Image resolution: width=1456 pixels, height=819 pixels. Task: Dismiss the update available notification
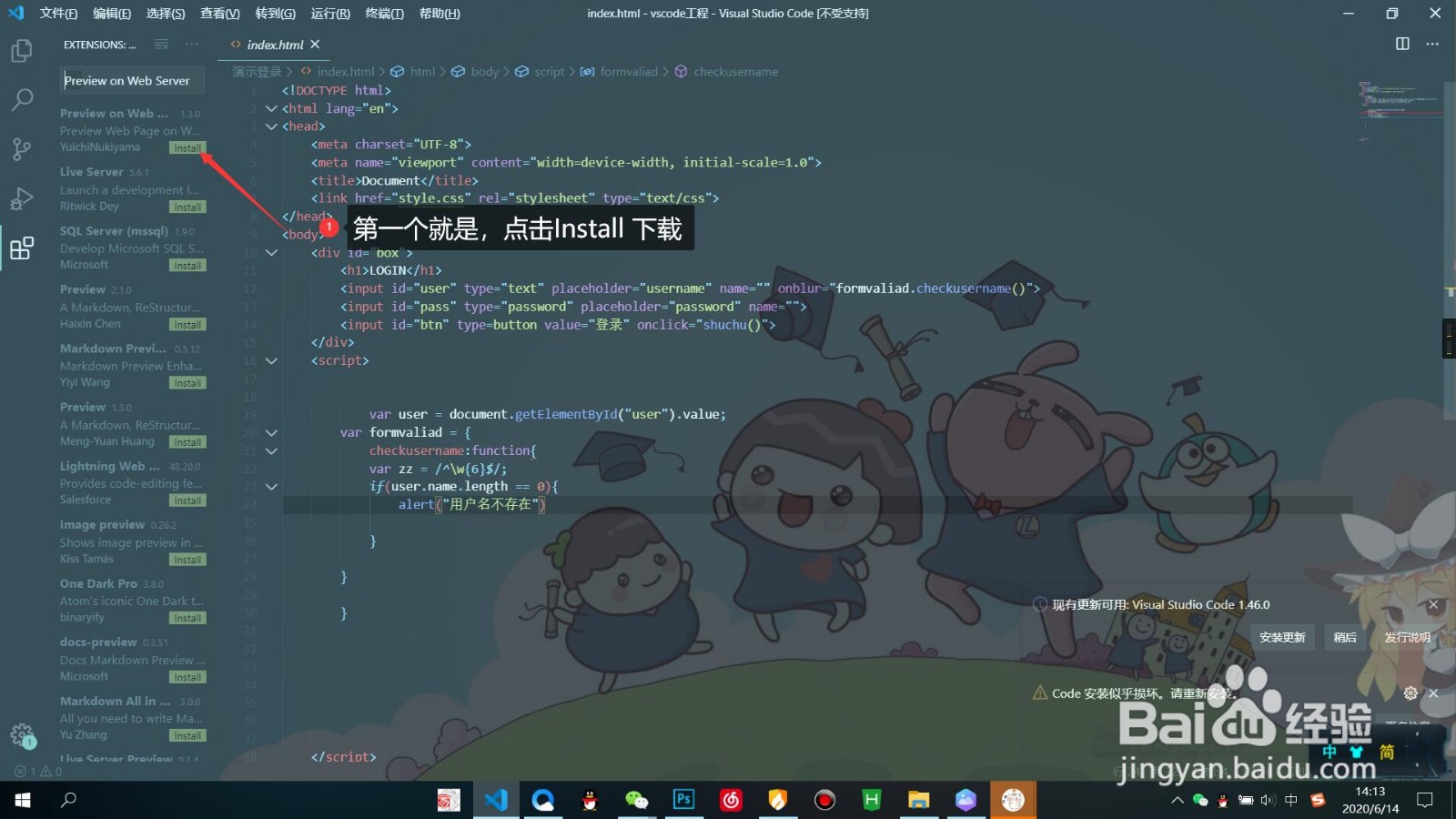pos(1433,604)
